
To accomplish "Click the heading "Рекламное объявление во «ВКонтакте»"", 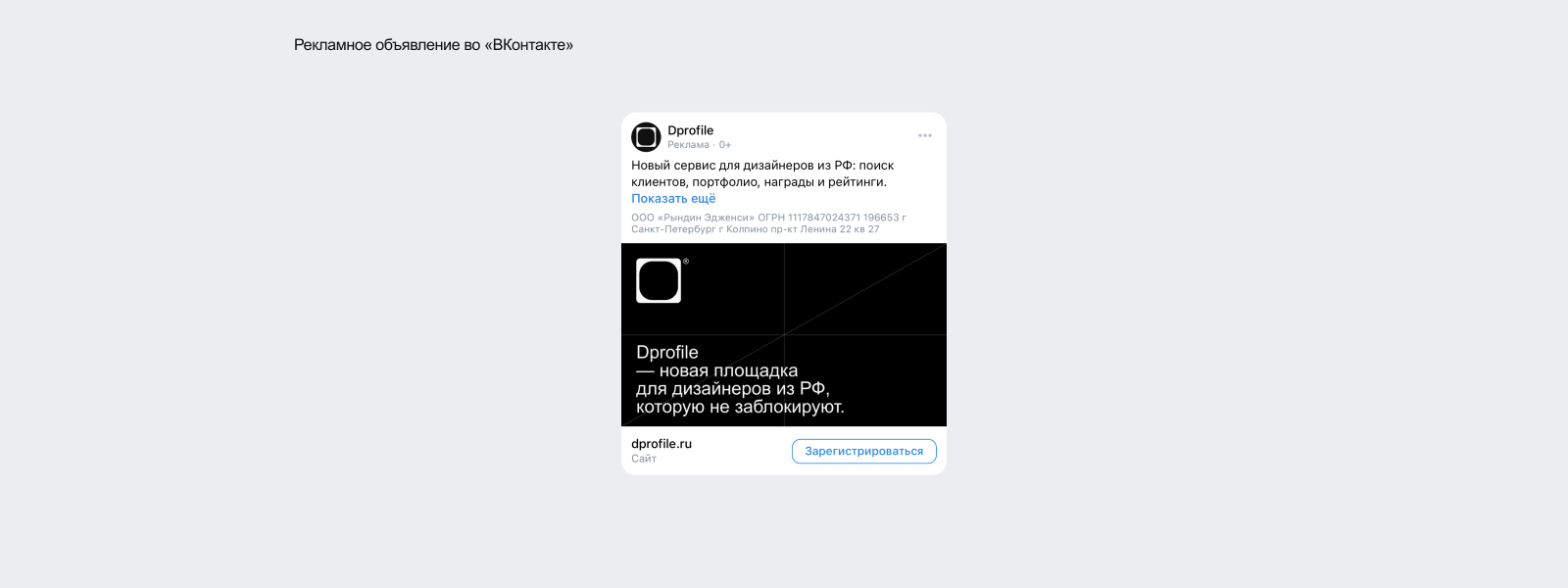I will pos(433,45).
